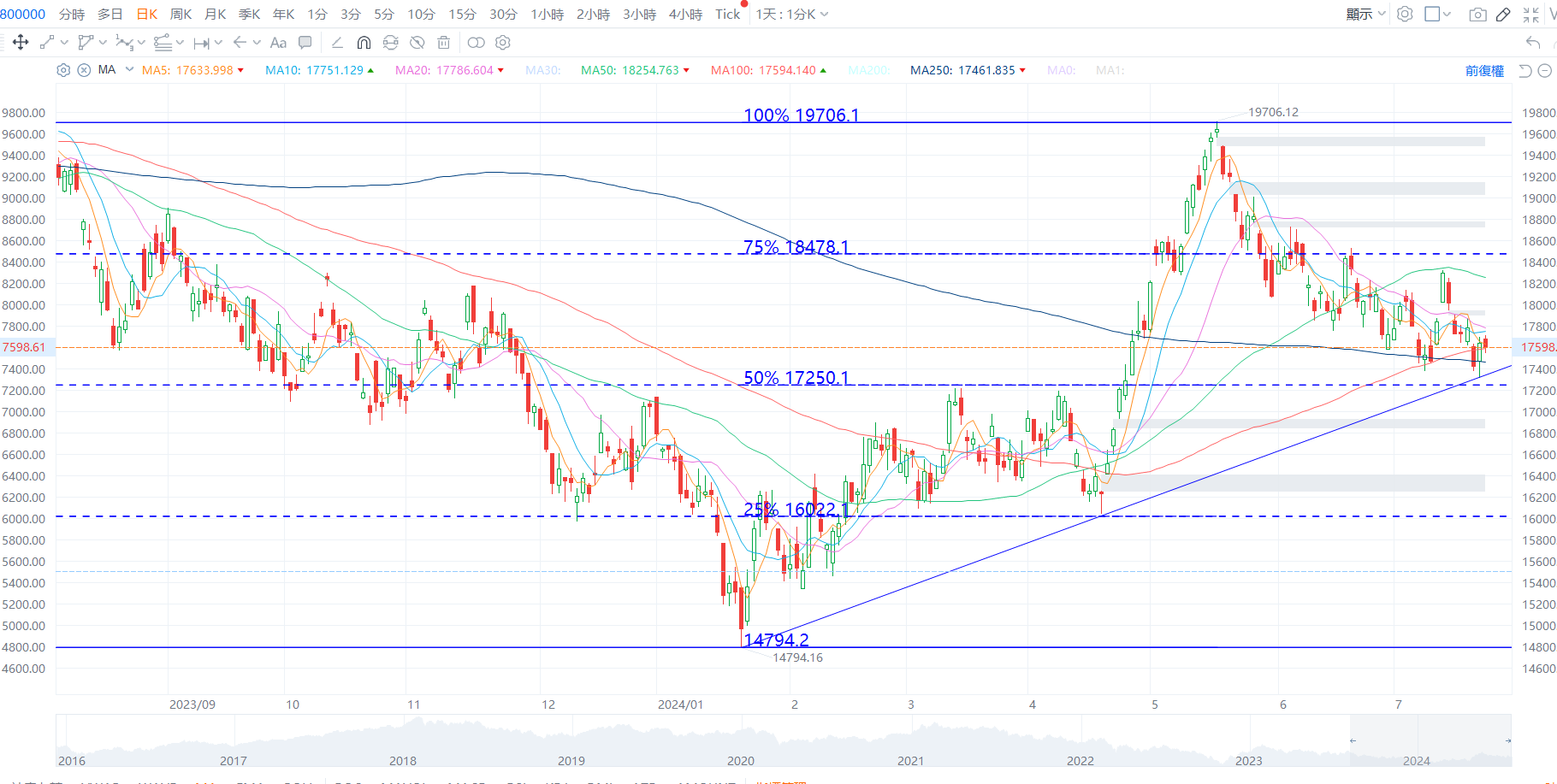The image size is (1557, 784).
Task: Switch to 月K monthly tab
Action: 216,14
